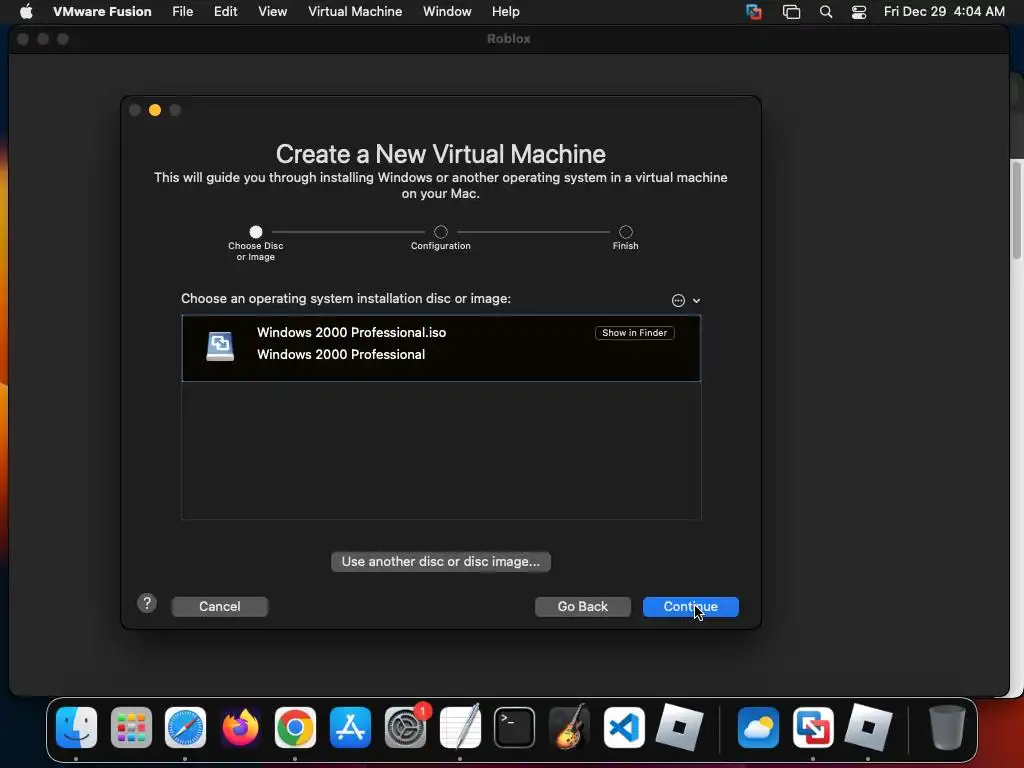Open help with the question mark button
Screen dimensions: 1024x768
point(147,603)
